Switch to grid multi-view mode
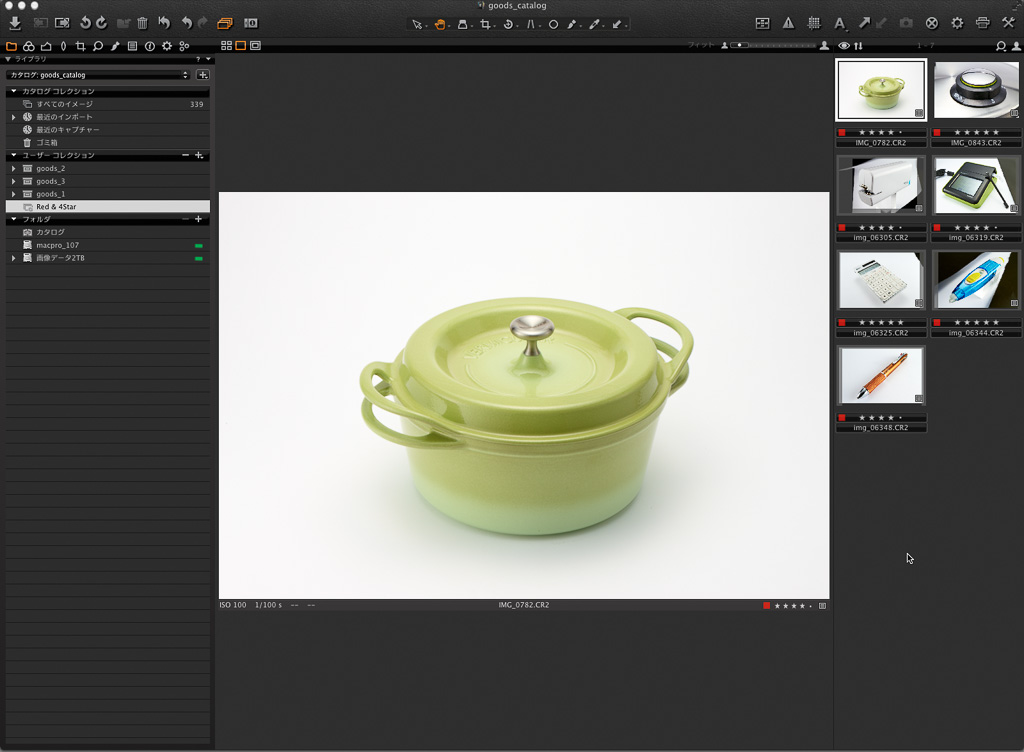 [226, 46]
